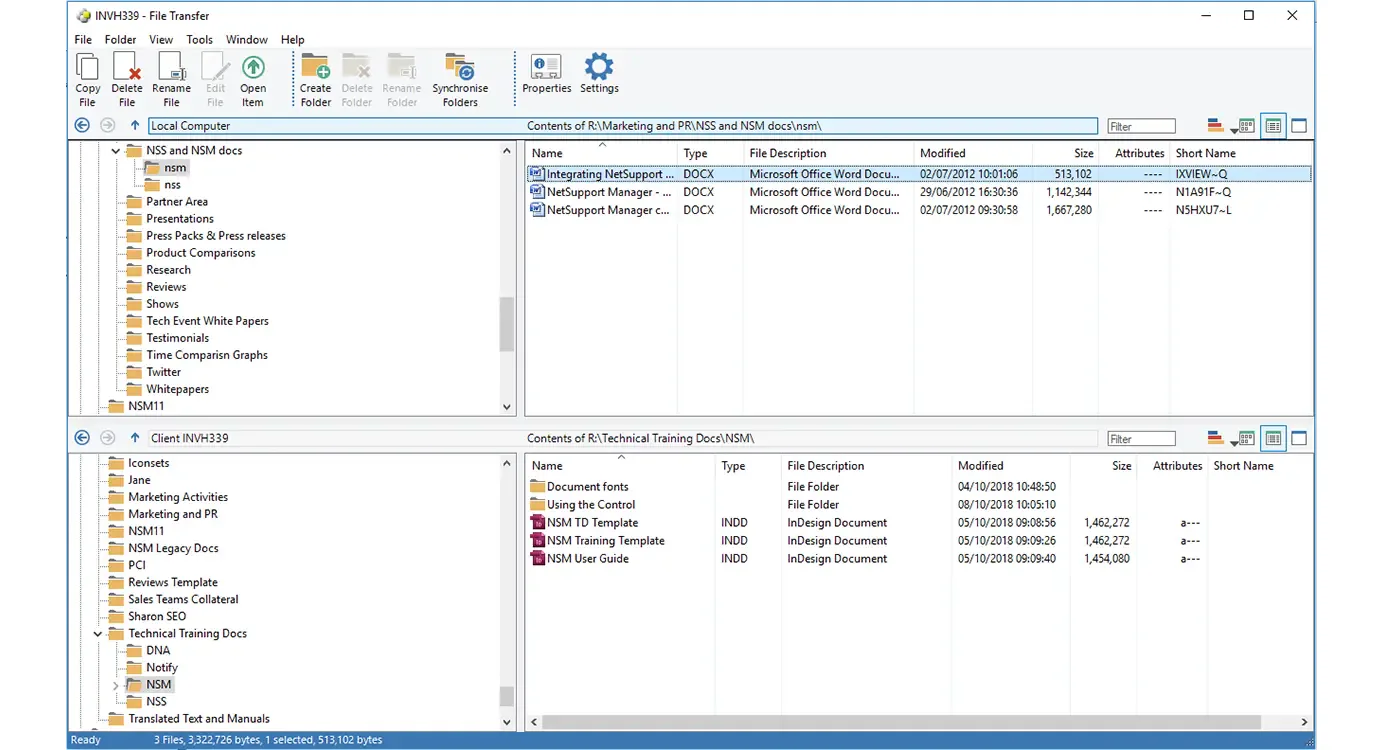Click the coloured sort bars icon in client pane
Image resolution: width=1383 pixels, height=750 pixels.
(x=1216, y=438)
